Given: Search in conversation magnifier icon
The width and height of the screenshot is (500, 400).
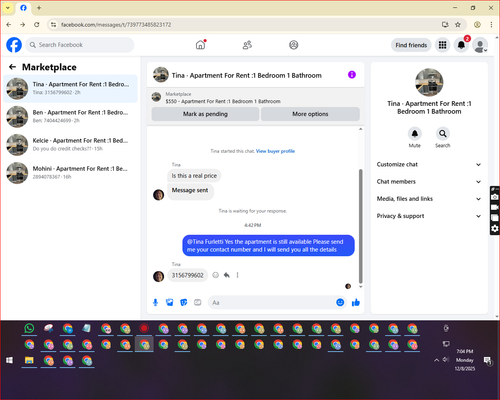Looking at the screenshot, I should [443, 134].
